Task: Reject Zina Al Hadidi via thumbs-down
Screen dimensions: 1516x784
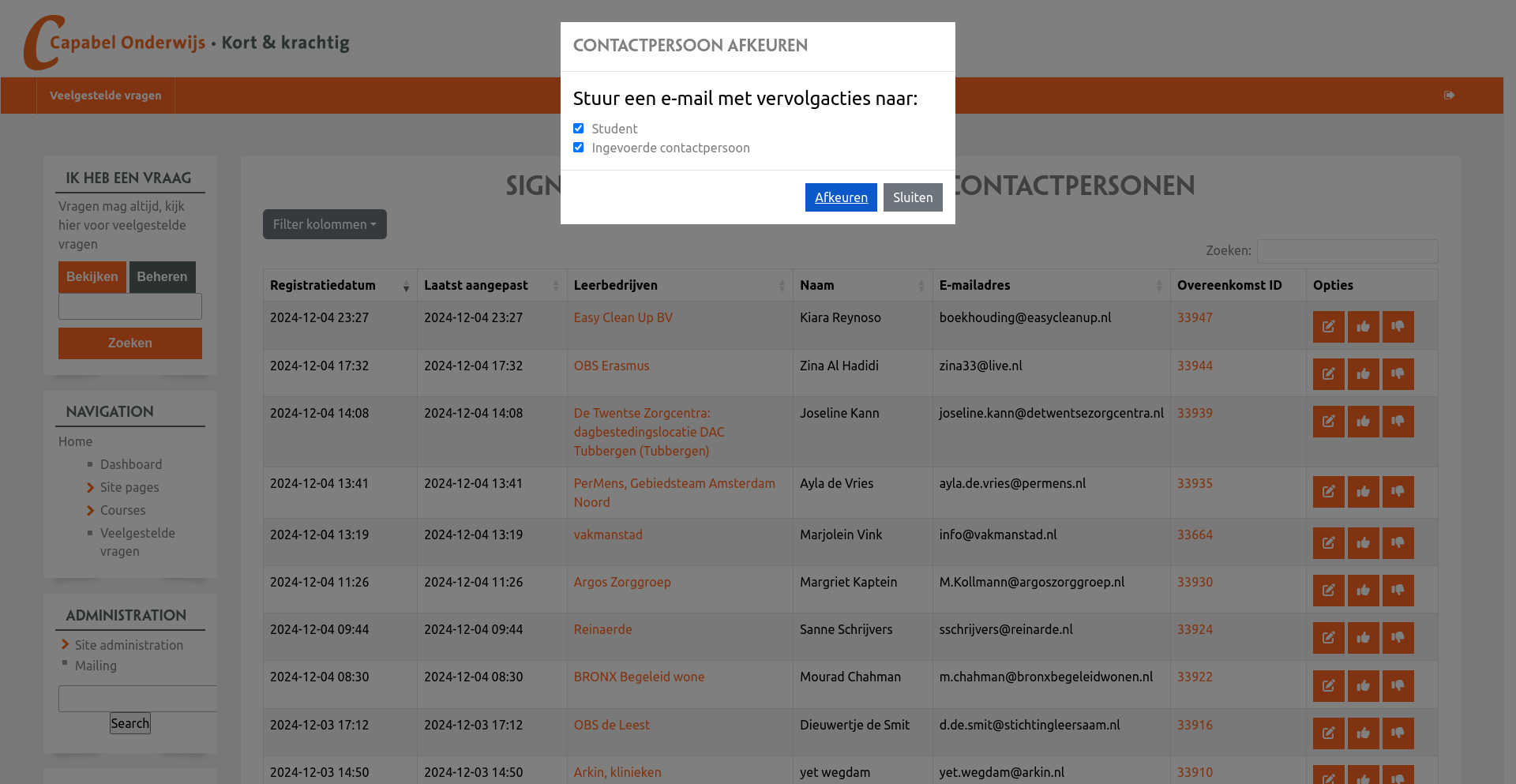Action: tap(1398, 374)
